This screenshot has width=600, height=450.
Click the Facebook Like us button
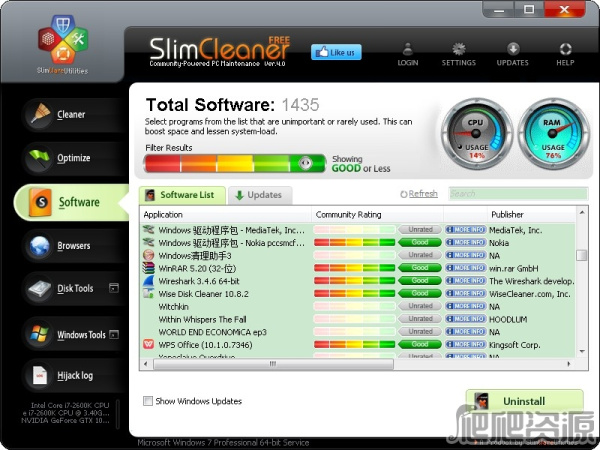tap(335, 52)
